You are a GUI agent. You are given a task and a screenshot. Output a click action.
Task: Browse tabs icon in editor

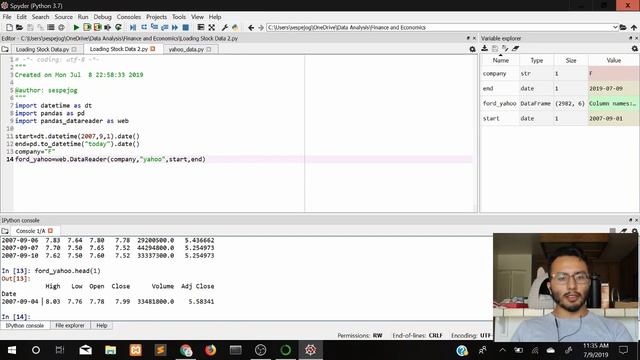point(5,49)
